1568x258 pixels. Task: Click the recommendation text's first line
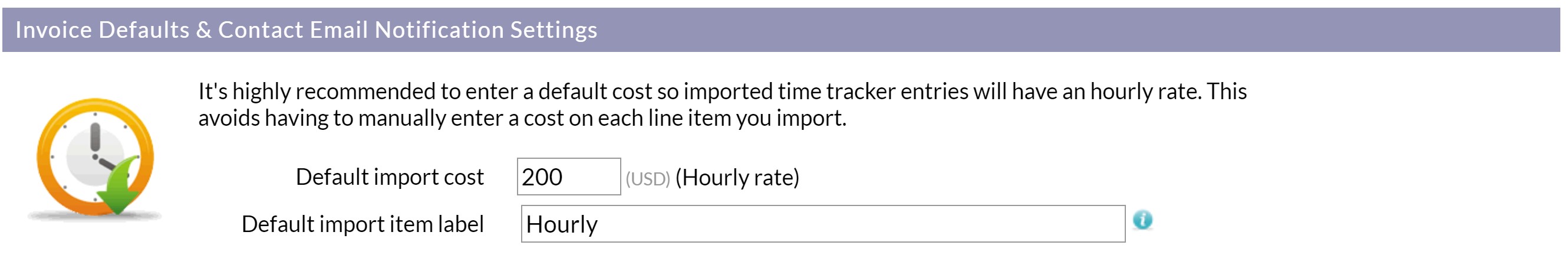[723, 91]
